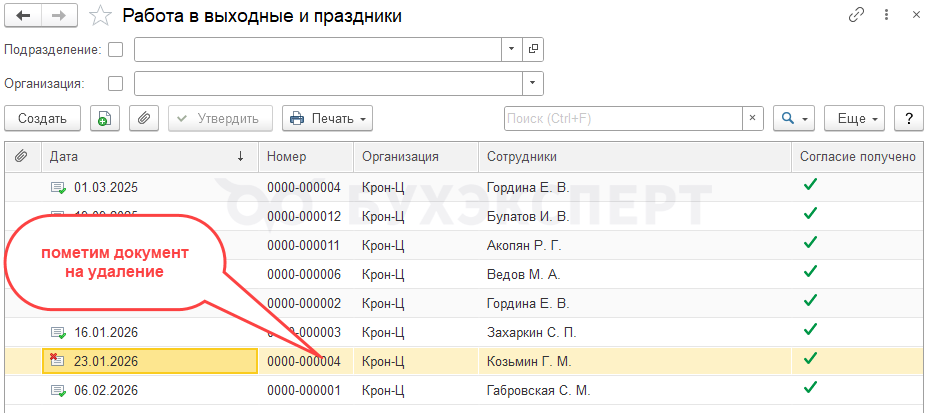Select the row dated 23.01.2026
Image resolution: width=927 pixels, height=413 pixels.
(x=464, y=361)
